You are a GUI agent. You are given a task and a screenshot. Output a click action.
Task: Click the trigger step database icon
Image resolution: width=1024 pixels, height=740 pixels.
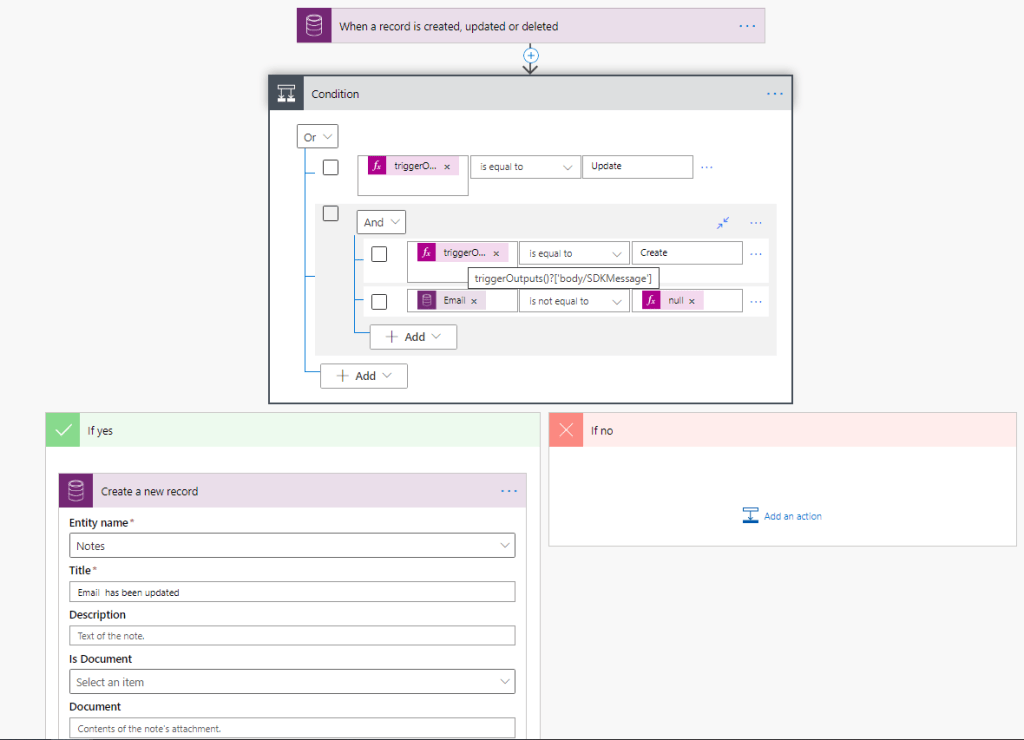click(x=314, y=26)
